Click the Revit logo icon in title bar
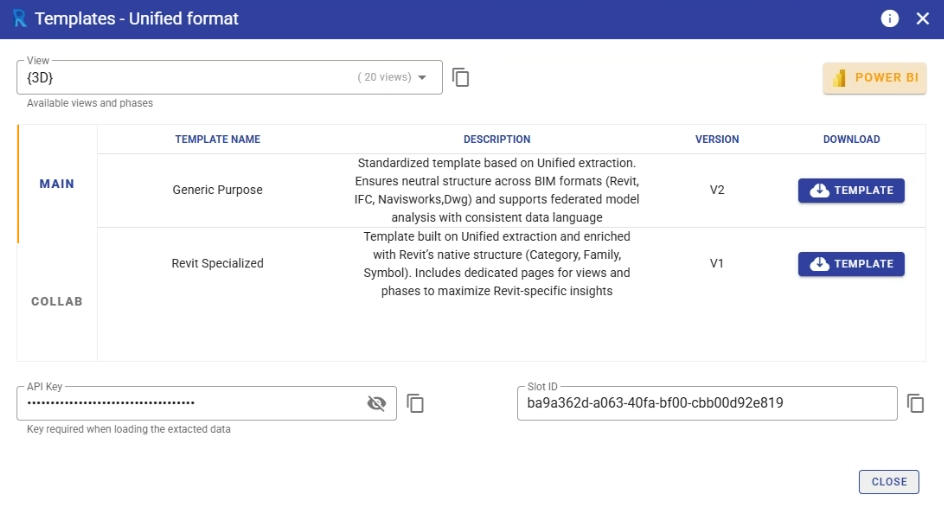944x515 pixels. 19,19
